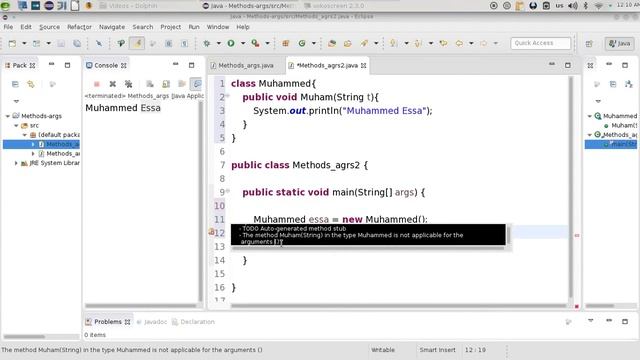Click the Console horizontal scrollbar
This screenshot has width=640, height=360.
tap(141, 305)
